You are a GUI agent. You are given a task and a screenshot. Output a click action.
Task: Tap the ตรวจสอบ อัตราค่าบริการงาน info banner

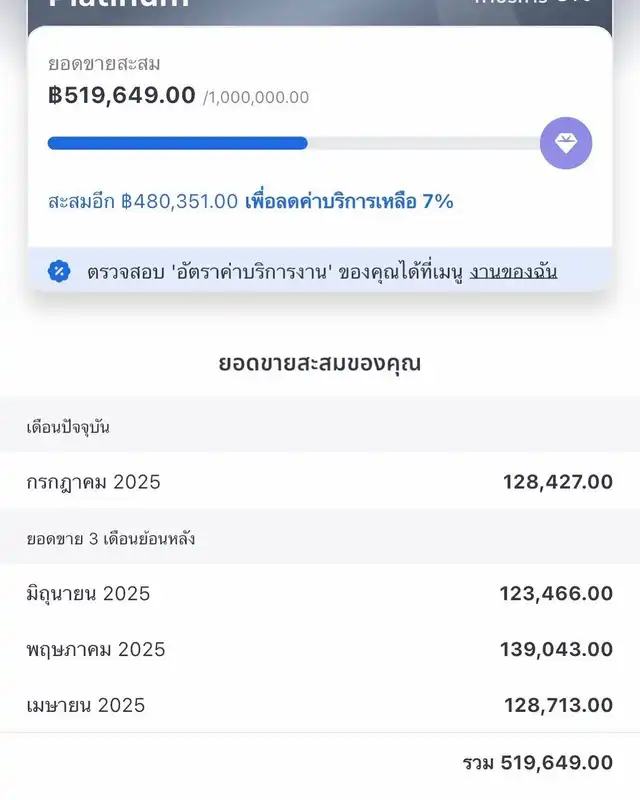[x=320, y=270]
